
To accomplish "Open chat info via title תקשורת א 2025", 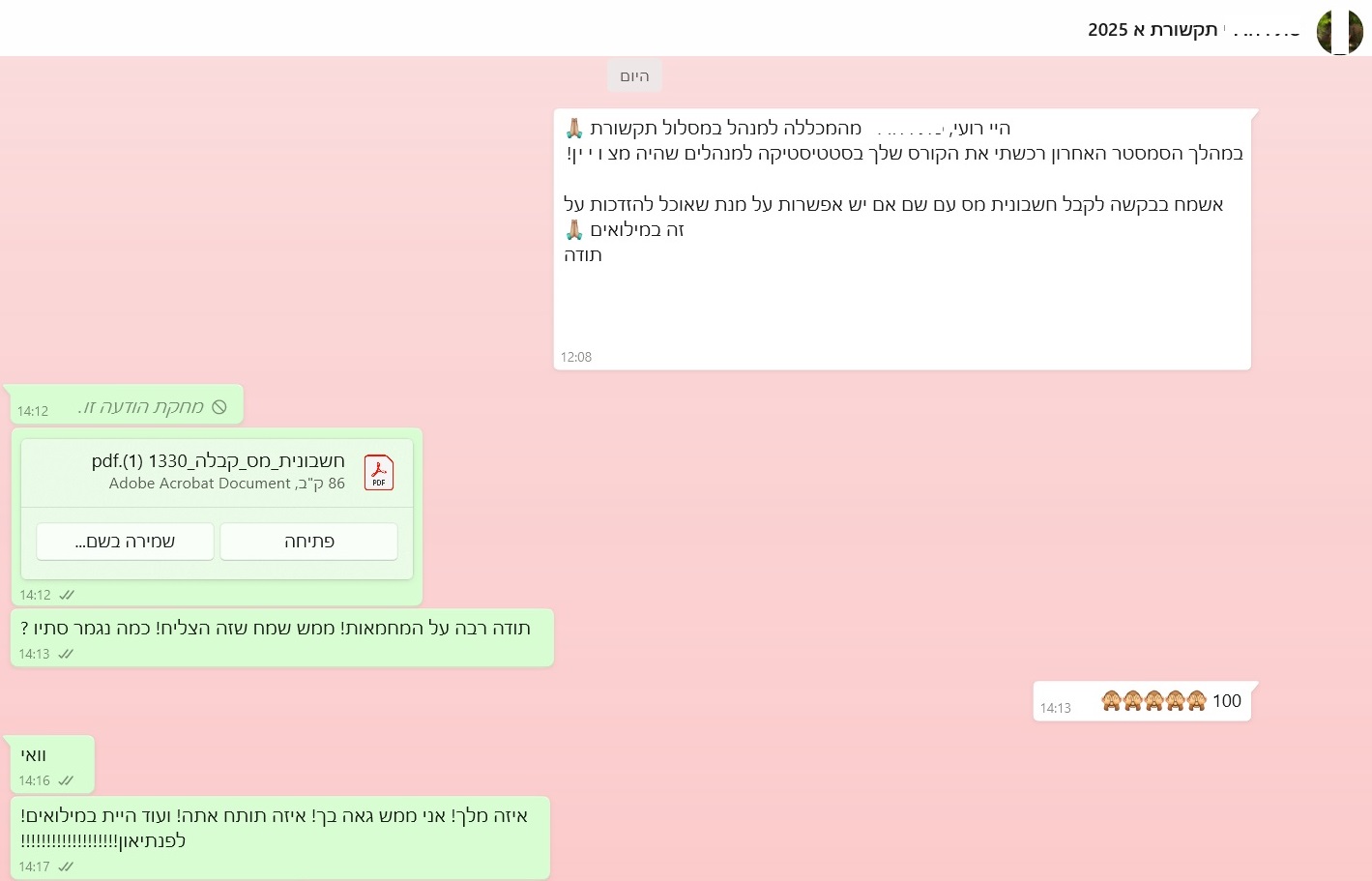I will pos(1152,30).
